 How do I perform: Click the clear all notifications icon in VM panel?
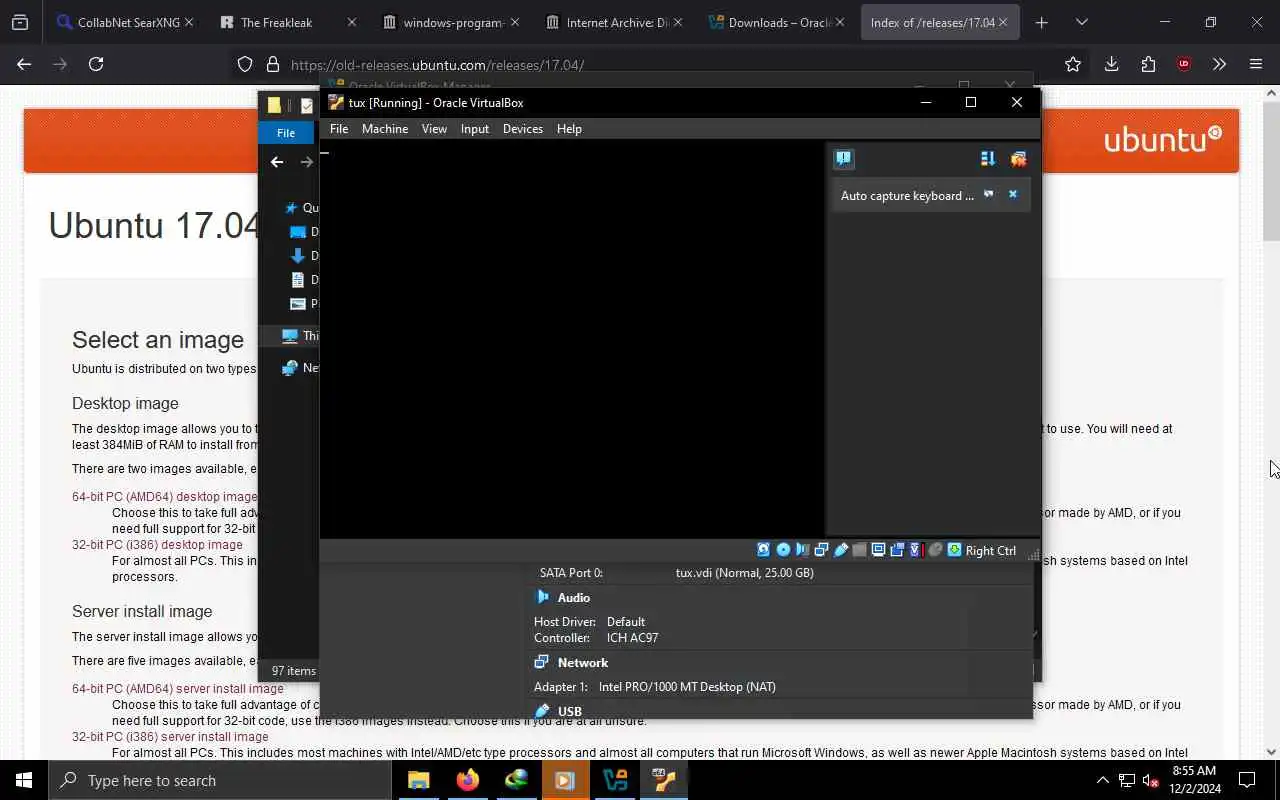pyautogui.click(x=1018, y=158)
